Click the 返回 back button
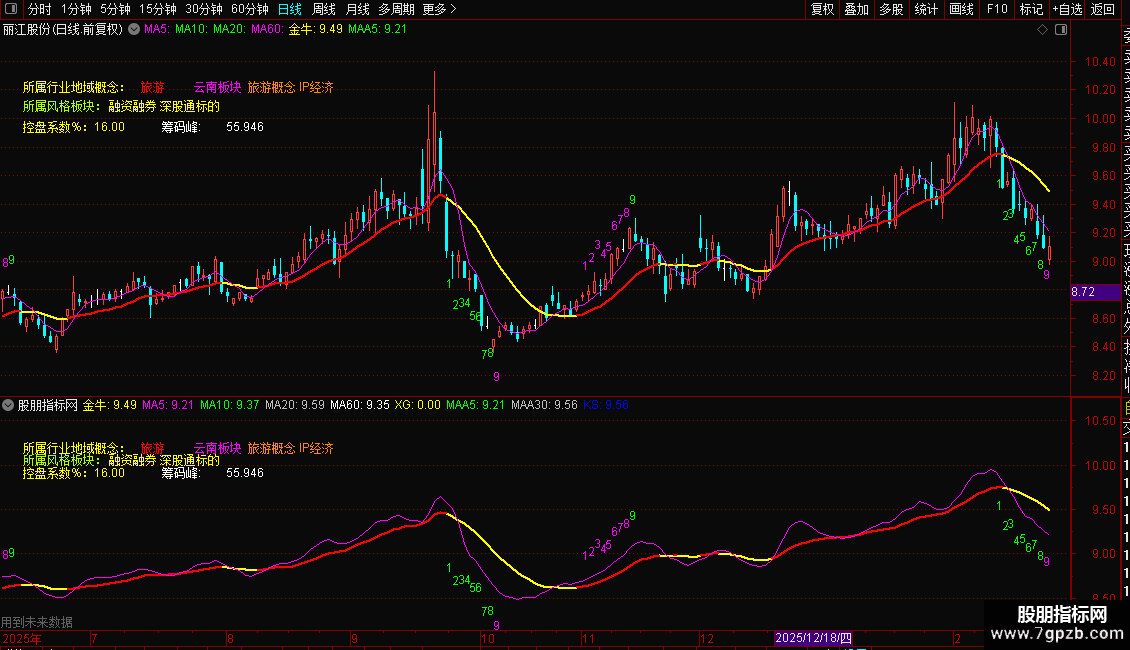Screen dimensions: 1130x650 [1103, 9]
